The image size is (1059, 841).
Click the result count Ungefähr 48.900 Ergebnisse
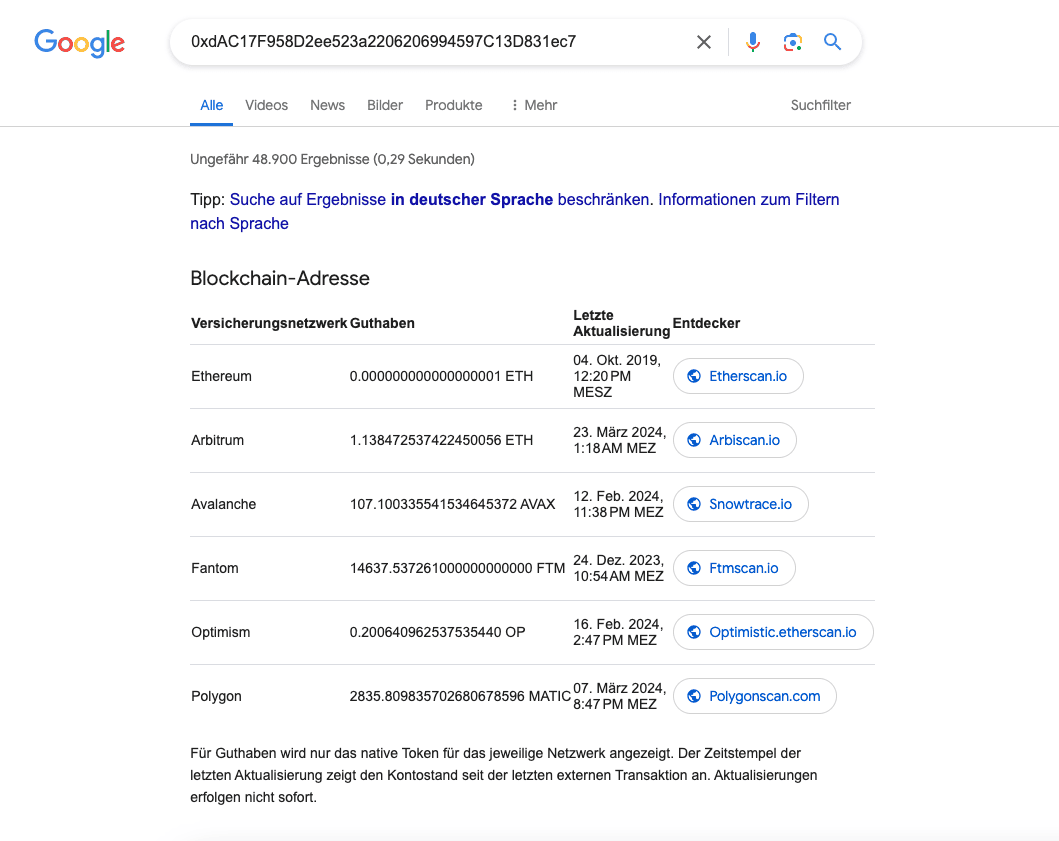[x=332, y=159]
